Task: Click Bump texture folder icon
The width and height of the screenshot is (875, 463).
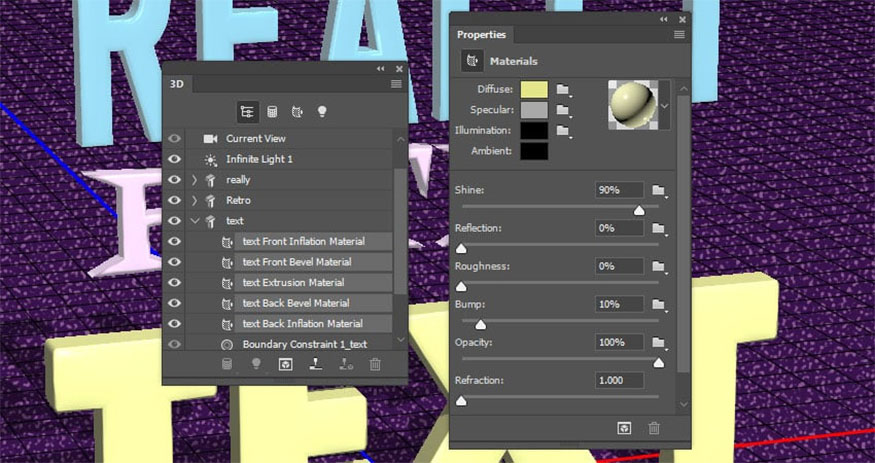Action: click(x=659, y=305)
